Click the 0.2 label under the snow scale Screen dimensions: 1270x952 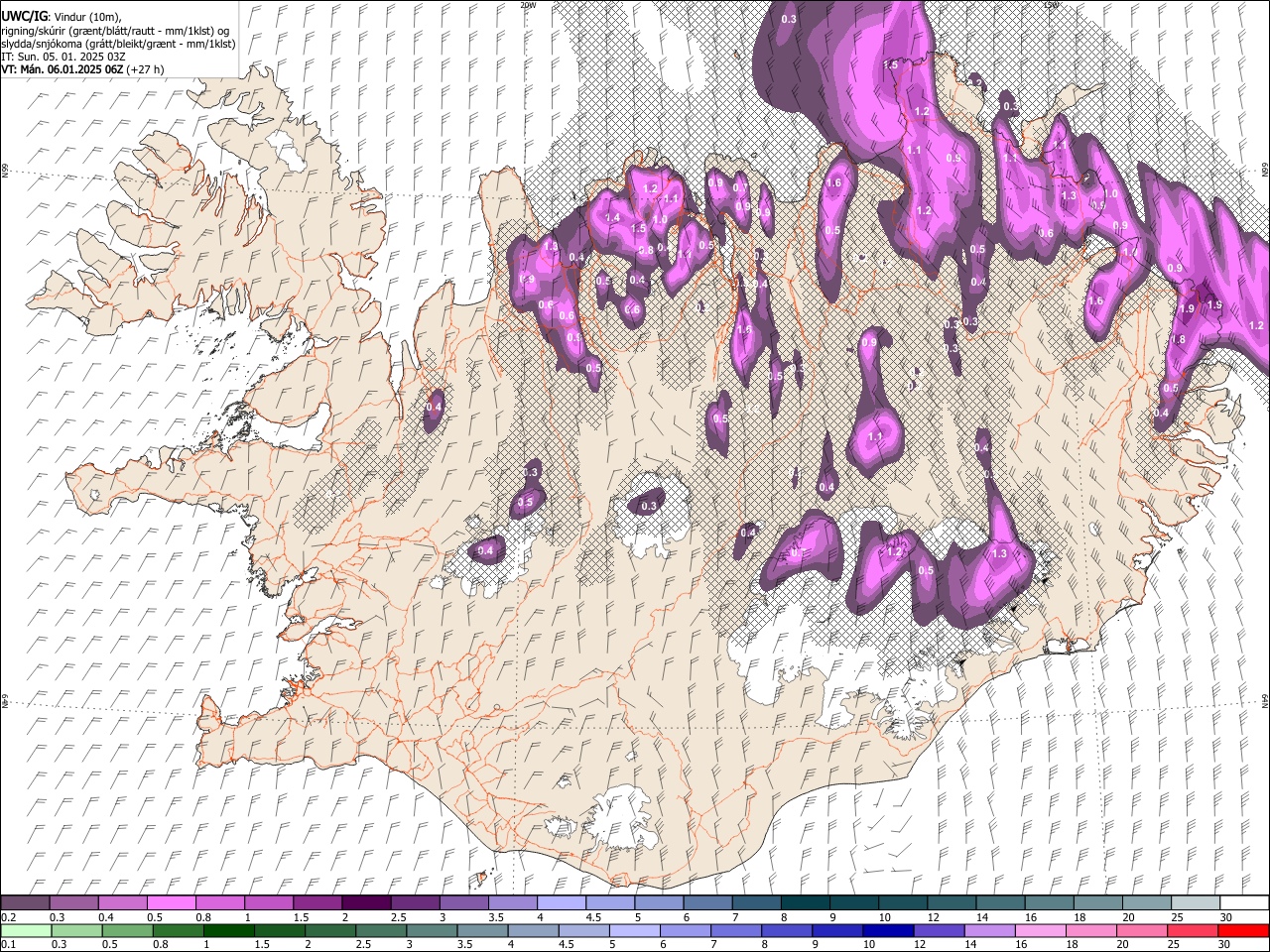(8, 917)
